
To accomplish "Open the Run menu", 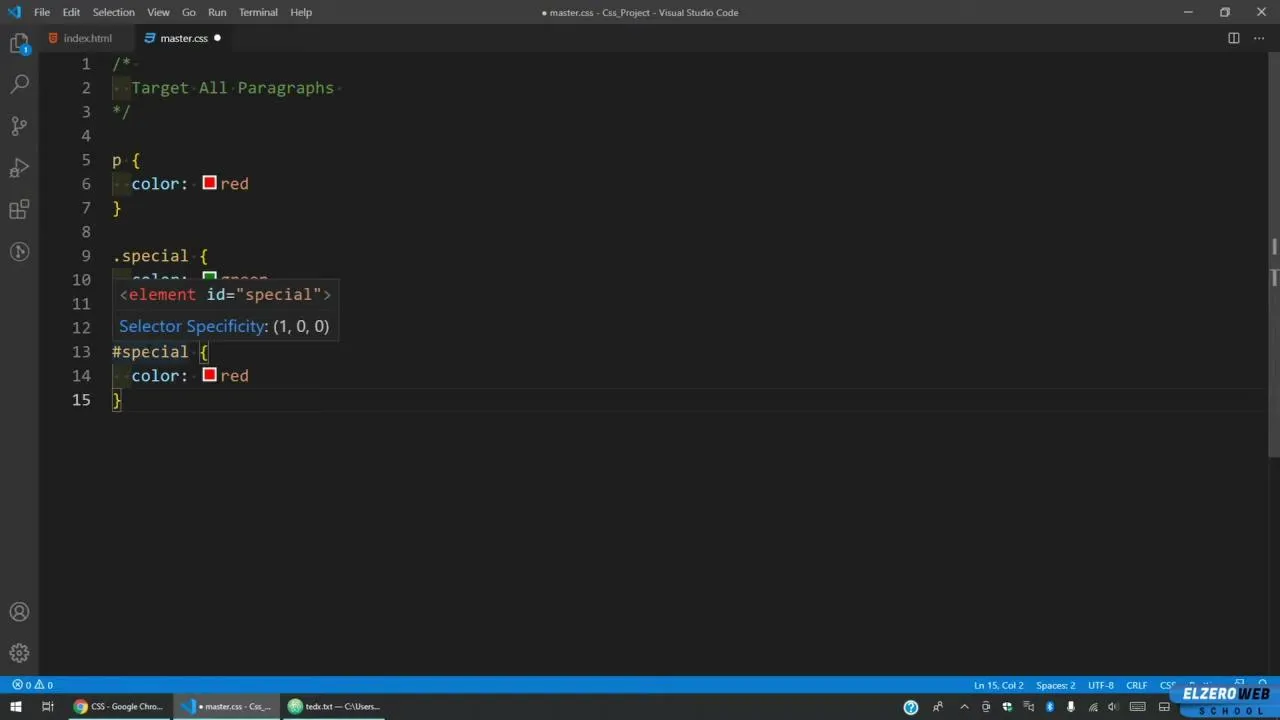I will (217, 12).
